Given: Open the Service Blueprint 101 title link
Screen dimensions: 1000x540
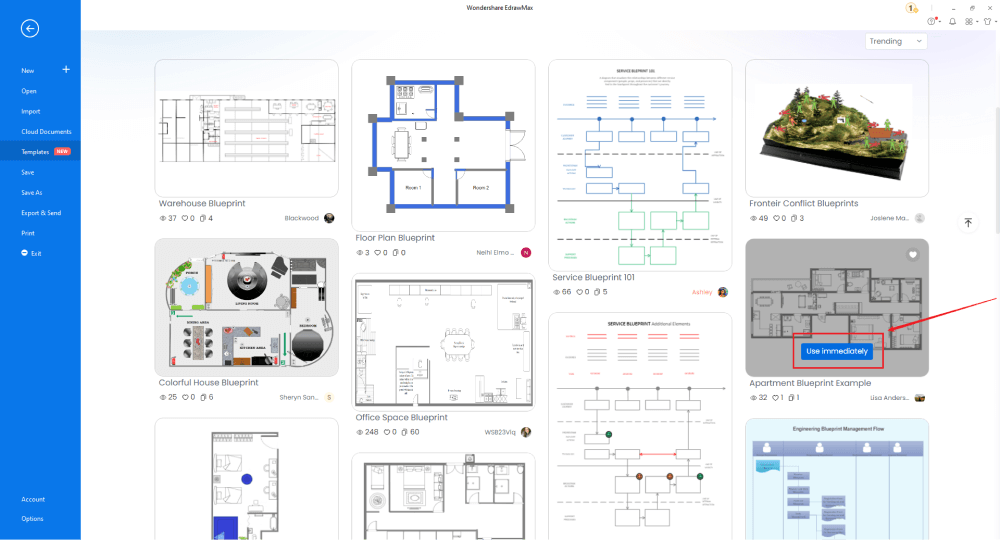Looking at the screenshot, I should point(593,277).
